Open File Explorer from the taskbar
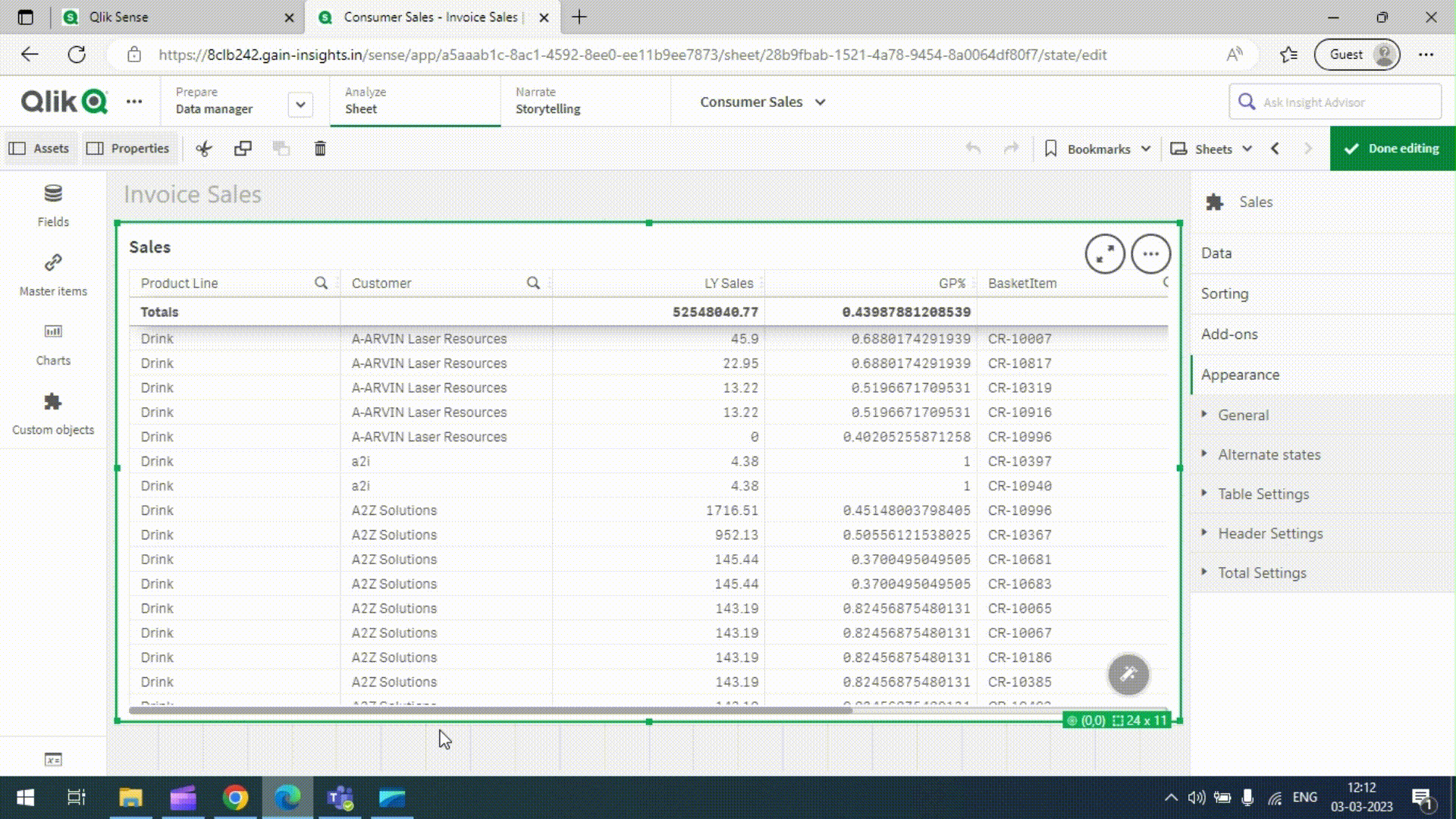The height and width of the screenshot is (819, 1456). [130, 798]
